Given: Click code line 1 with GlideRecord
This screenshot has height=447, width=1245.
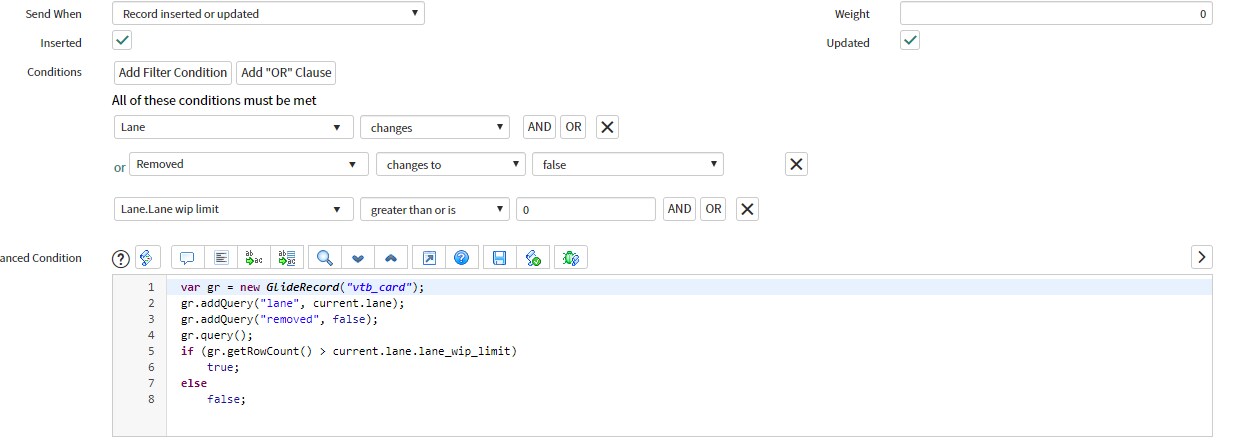Looking at the screenshot, I should (x=303, y=287).
